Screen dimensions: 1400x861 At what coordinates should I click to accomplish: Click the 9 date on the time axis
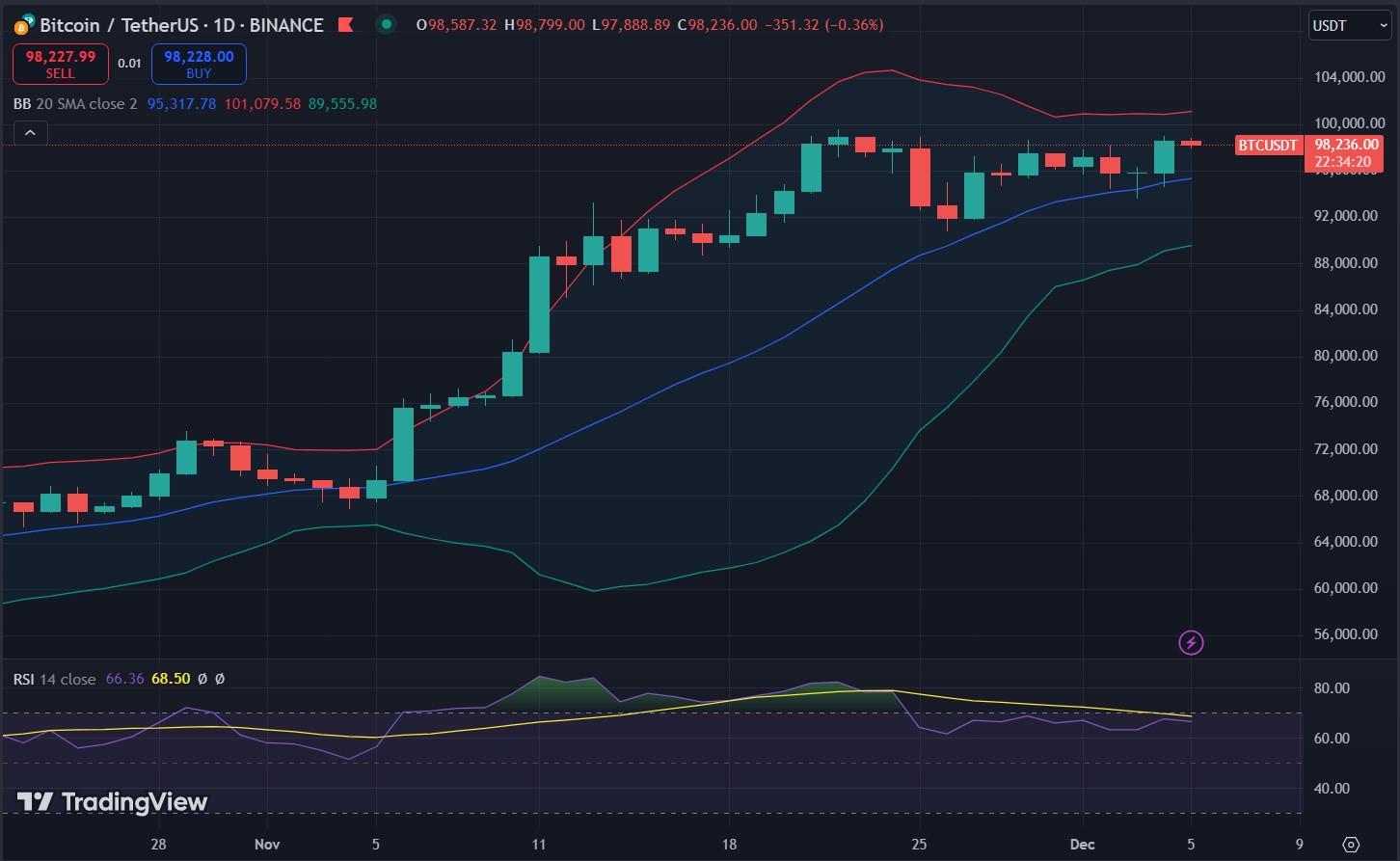(1299, 845)
